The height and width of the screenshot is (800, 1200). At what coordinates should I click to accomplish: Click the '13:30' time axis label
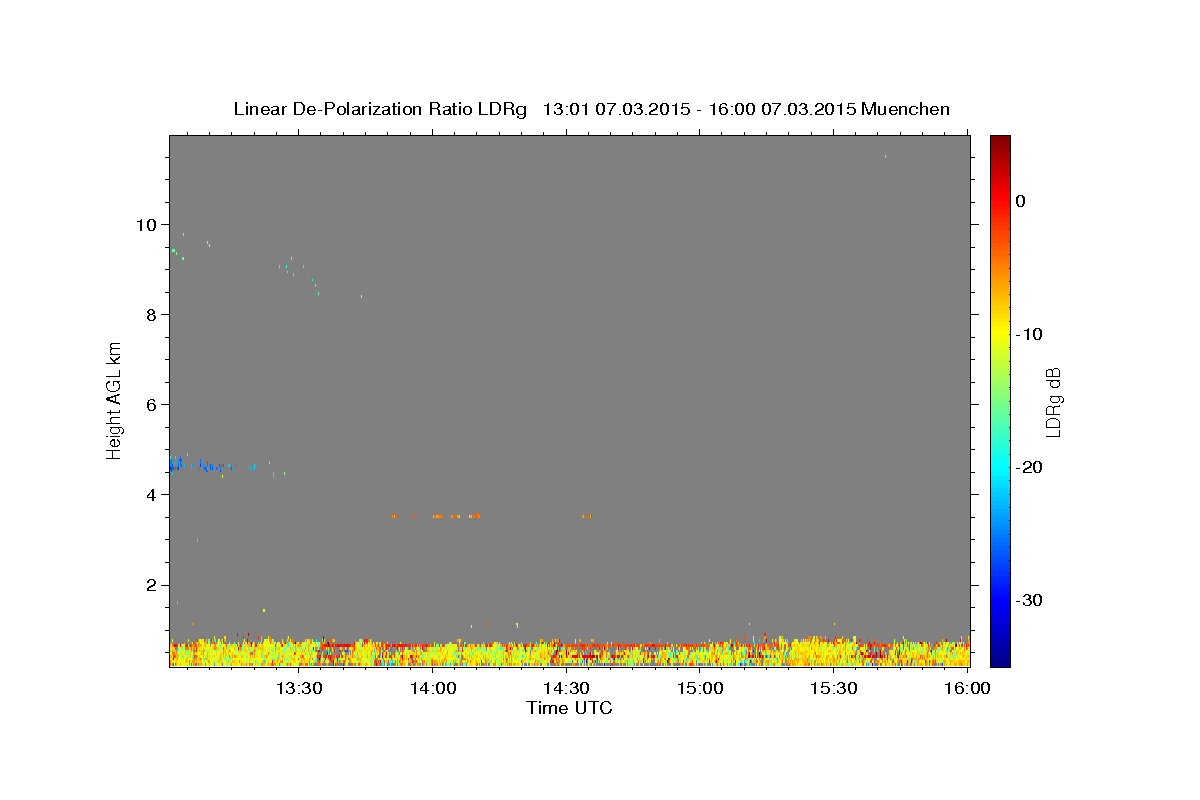pos(299,688)
